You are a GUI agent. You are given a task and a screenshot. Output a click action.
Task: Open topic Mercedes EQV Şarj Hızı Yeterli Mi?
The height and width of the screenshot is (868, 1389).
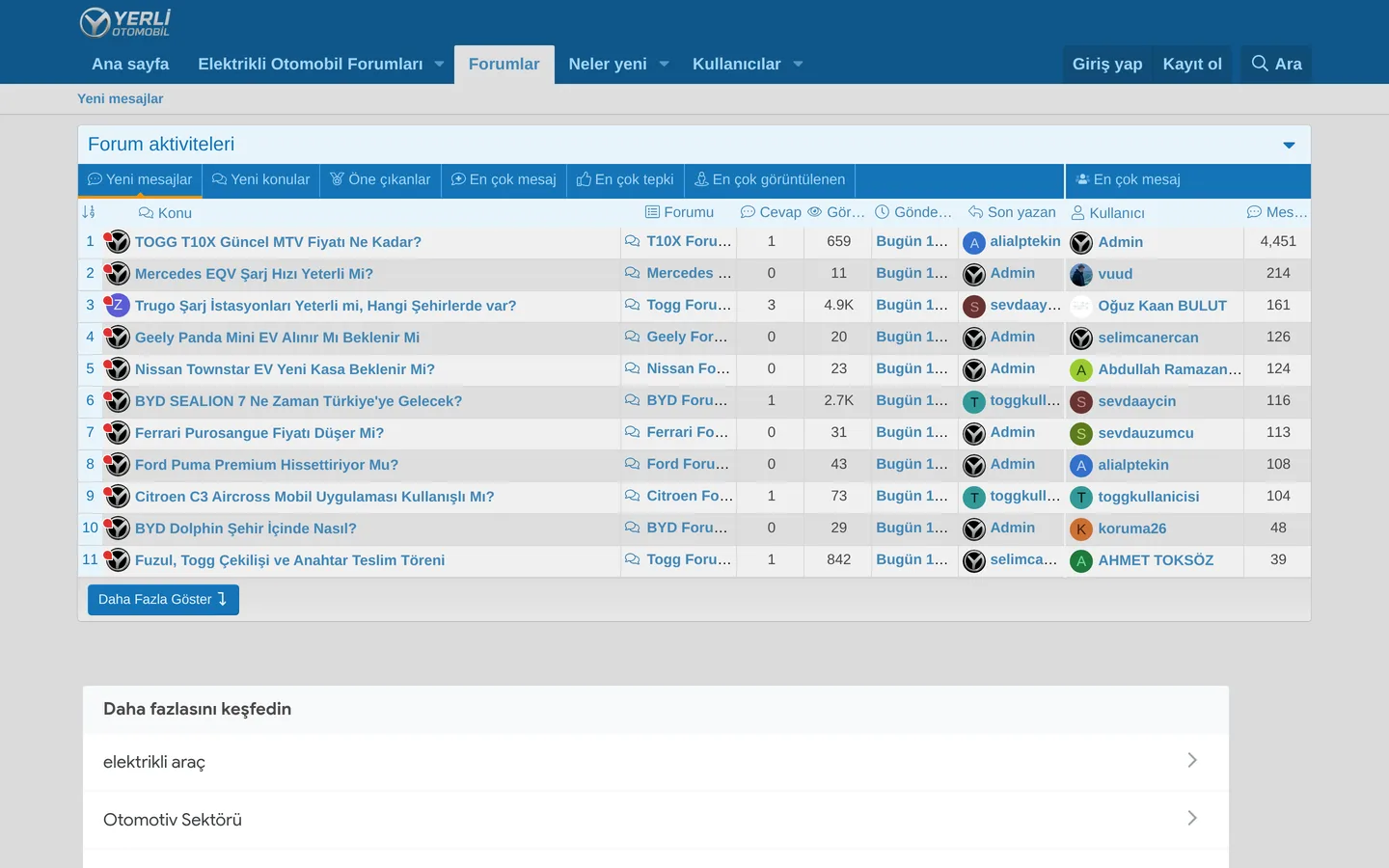pos(254,274)
